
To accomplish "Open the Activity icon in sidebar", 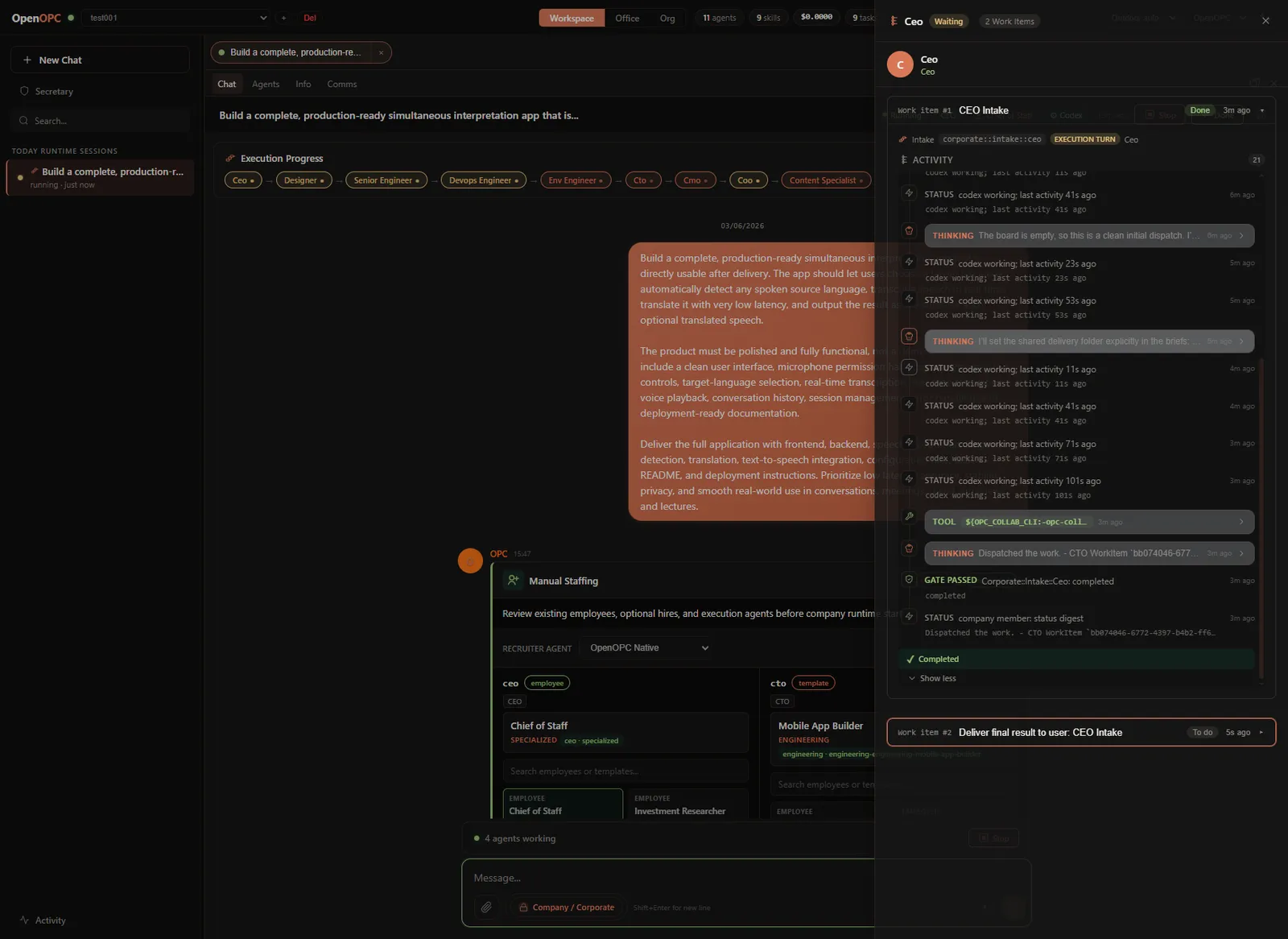I will pos(25,920).
